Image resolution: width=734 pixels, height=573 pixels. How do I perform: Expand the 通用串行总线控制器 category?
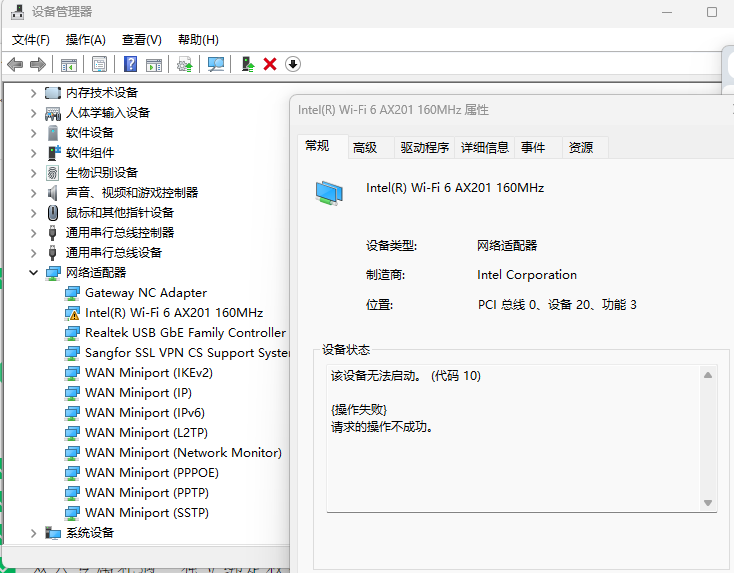[33, 232]
